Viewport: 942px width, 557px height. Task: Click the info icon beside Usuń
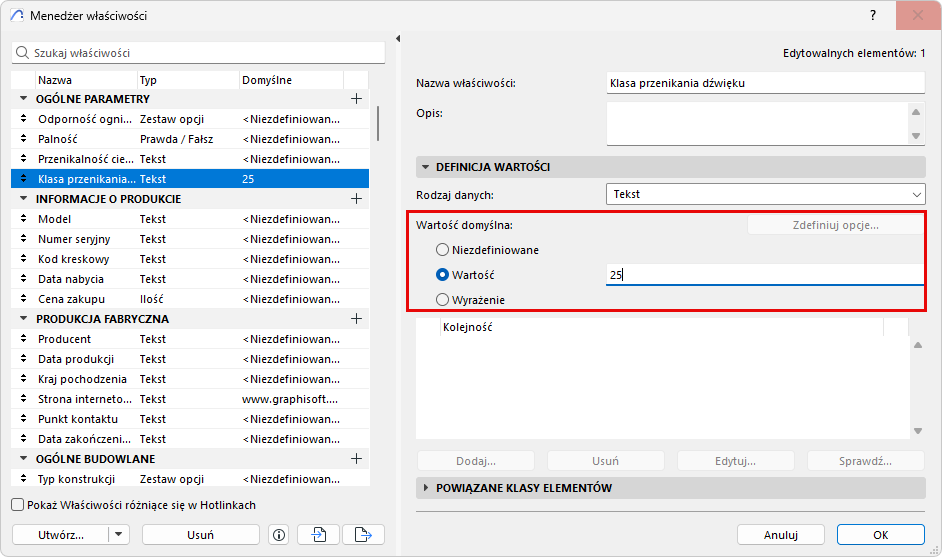(279, 535)
